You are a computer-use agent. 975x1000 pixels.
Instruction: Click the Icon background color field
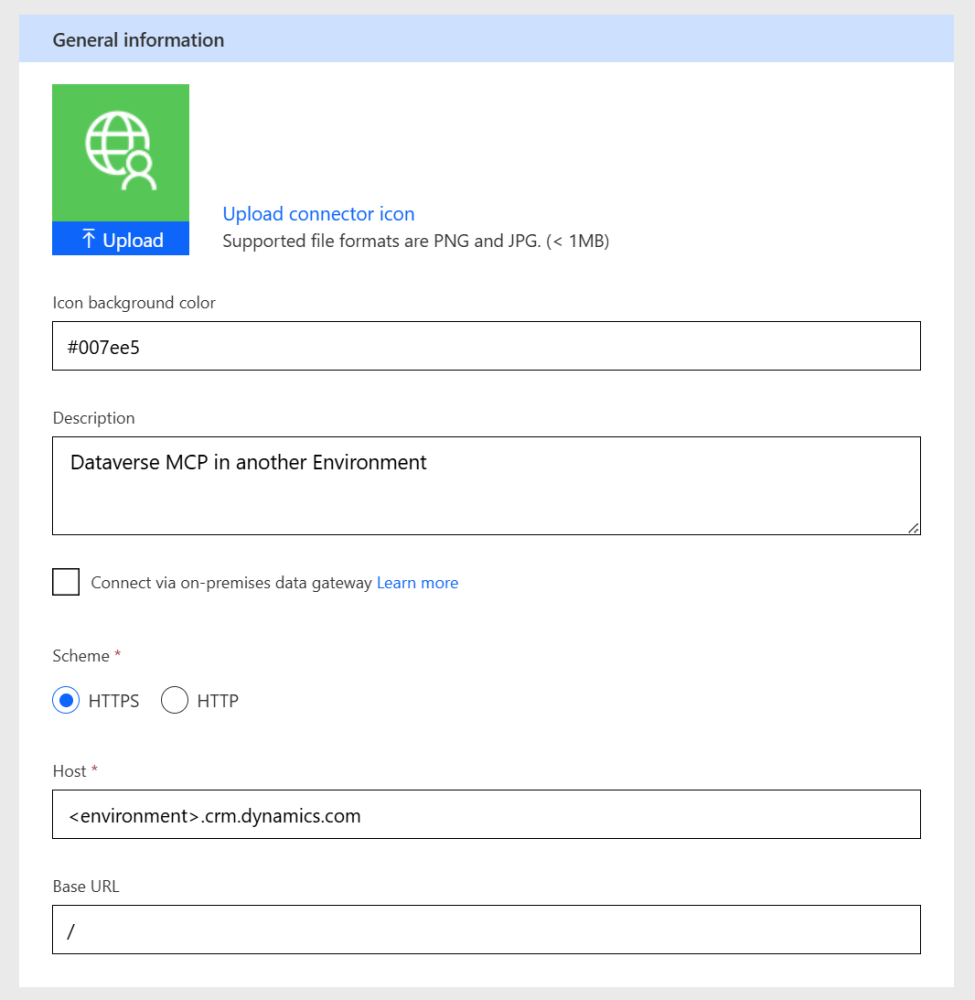coord(486,346)
